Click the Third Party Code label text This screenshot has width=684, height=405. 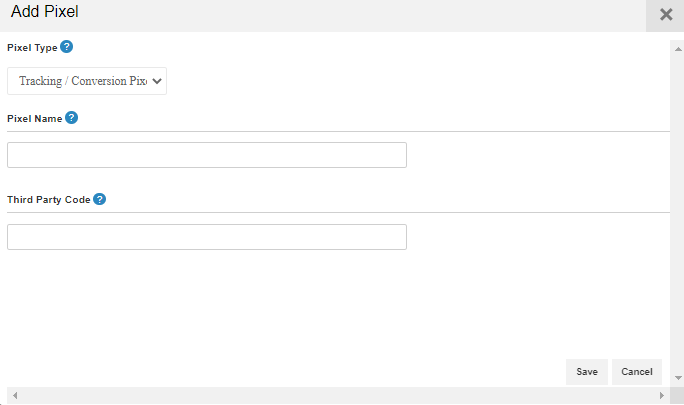pyautogui.click(x=48, y=200)
